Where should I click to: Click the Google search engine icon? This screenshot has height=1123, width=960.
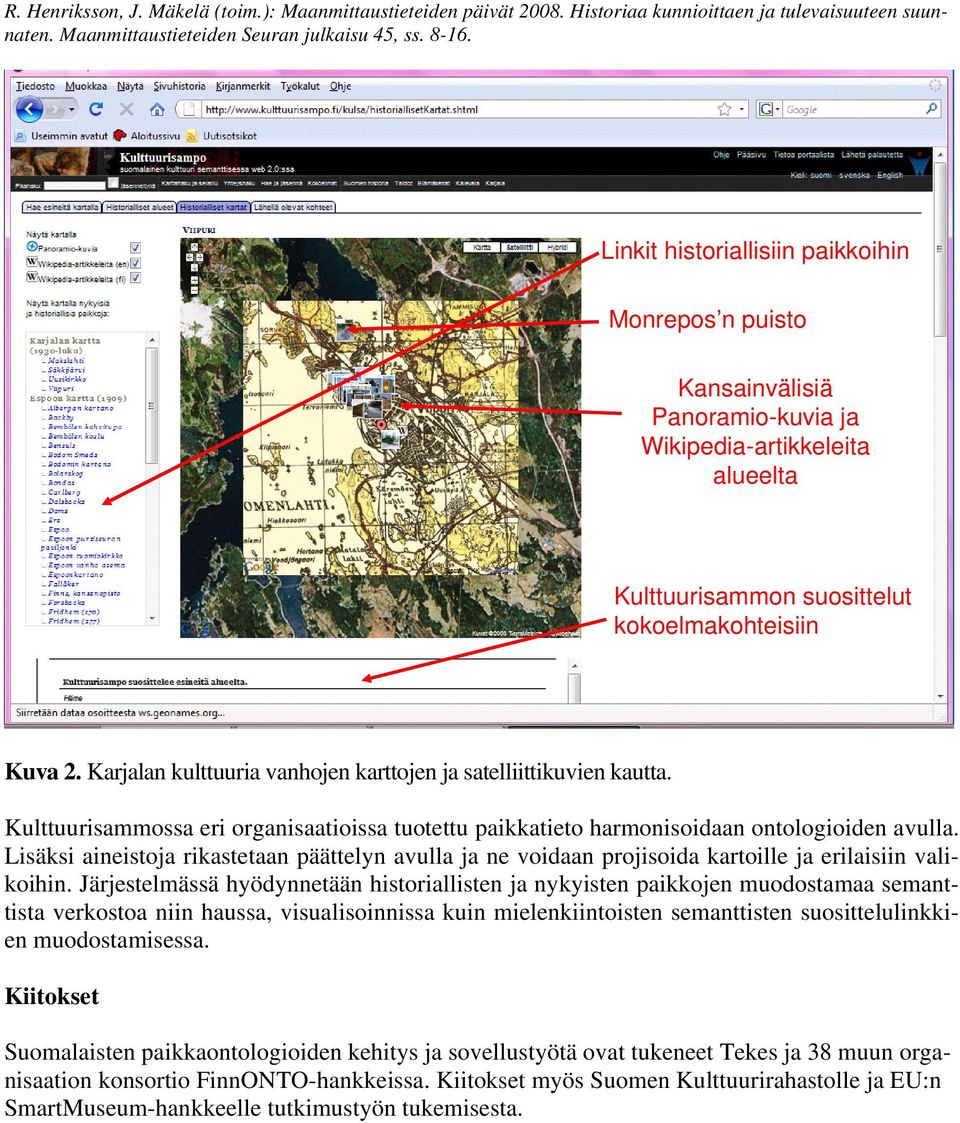766,109
